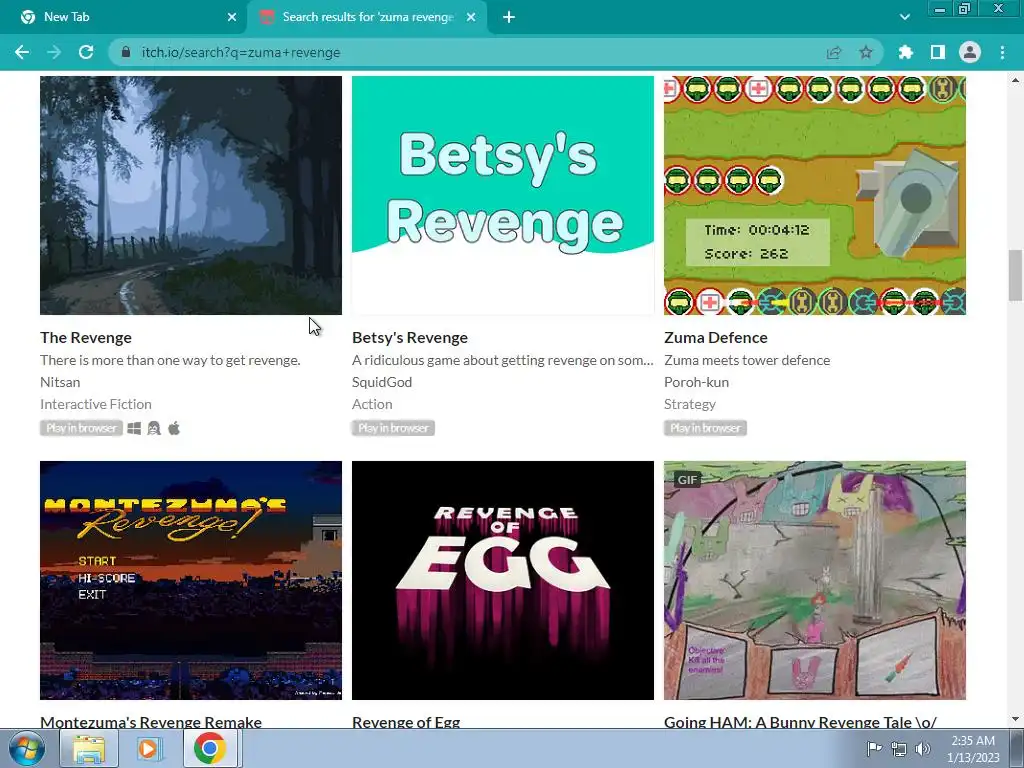Open the Chrome profile avatar
This screenshot has height=768, width=1024.
click(970, 52)
